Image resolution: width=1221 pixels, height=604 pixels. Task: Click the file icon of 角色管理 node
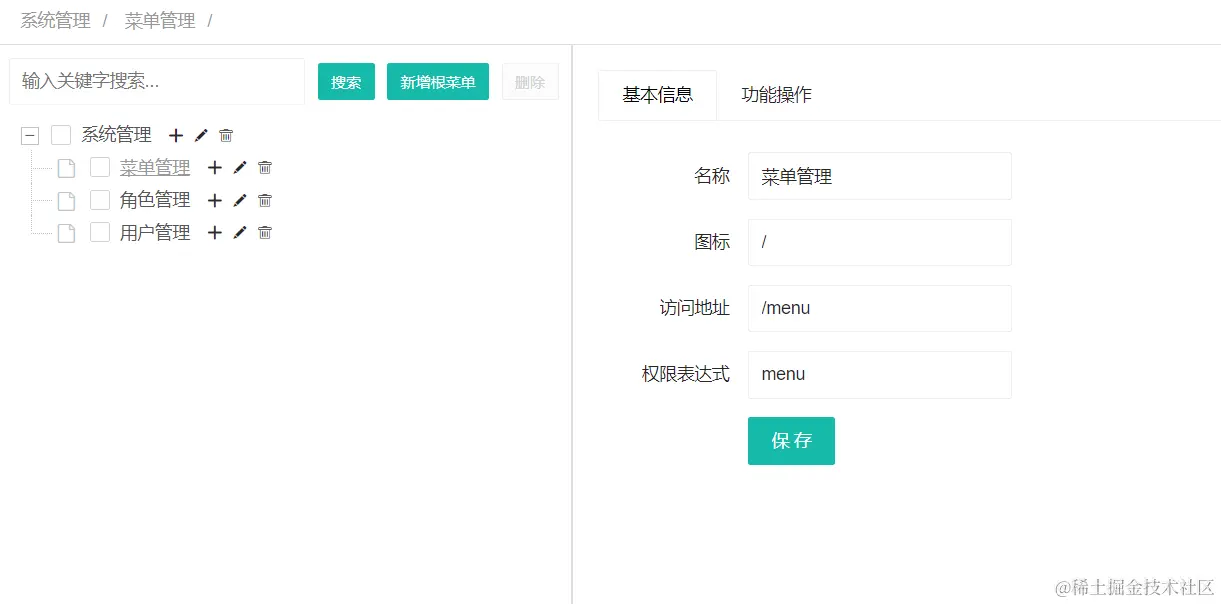pos(66,201)
